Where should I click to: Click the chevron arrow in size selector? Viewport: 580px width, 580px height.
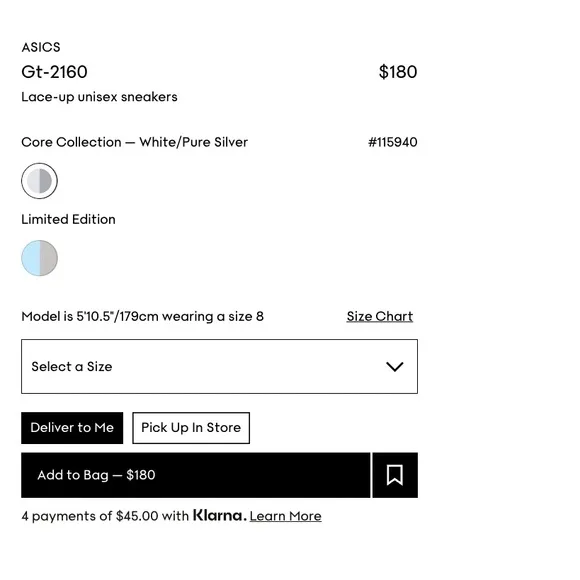pyautogui.click(x=395, y=367)
